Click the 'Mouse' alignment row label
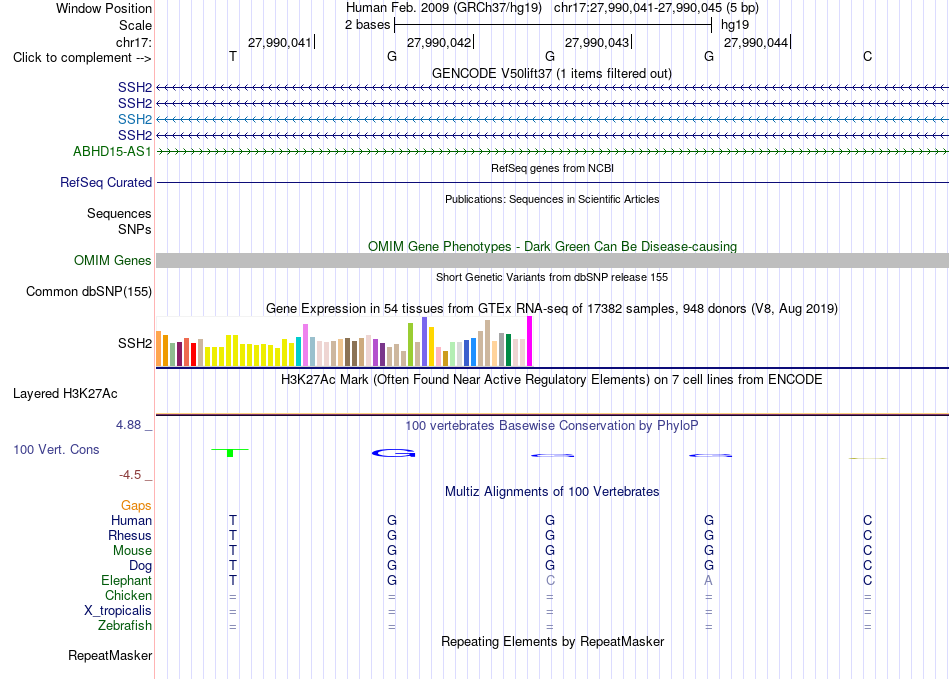The width and height of the screenshot is (950, 679). click(x=132, y=551)
